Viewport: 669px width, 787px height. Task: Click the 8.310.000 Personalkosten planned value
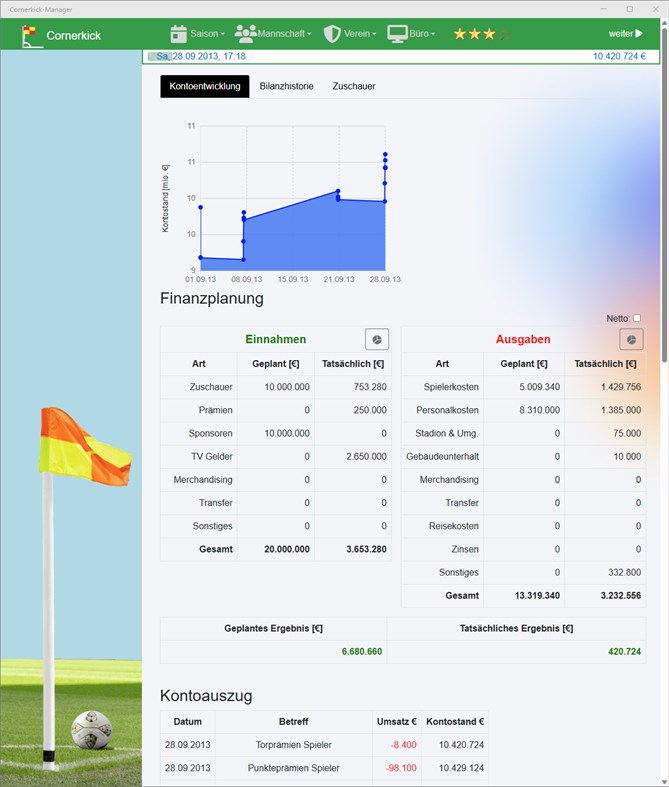(540, 410)
